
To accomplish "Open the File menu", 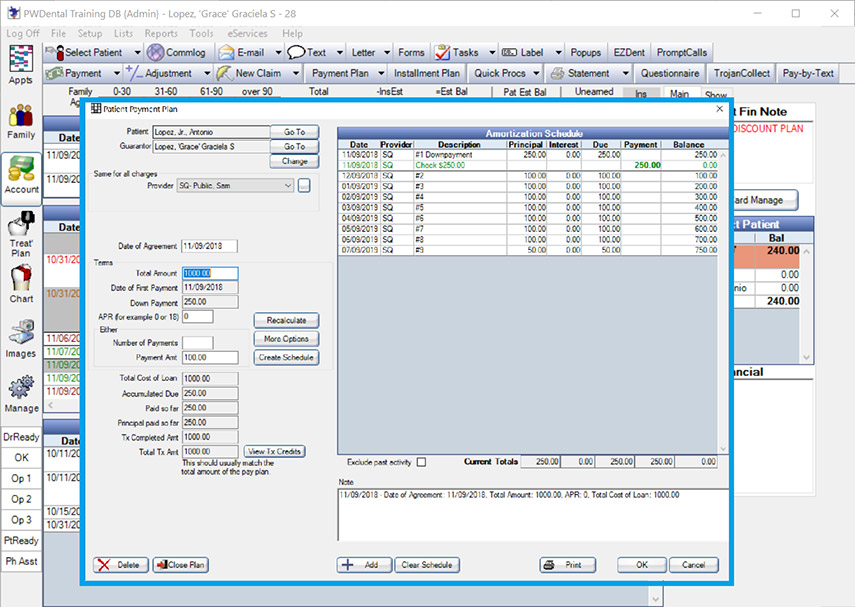I will [x=58, y=33].
